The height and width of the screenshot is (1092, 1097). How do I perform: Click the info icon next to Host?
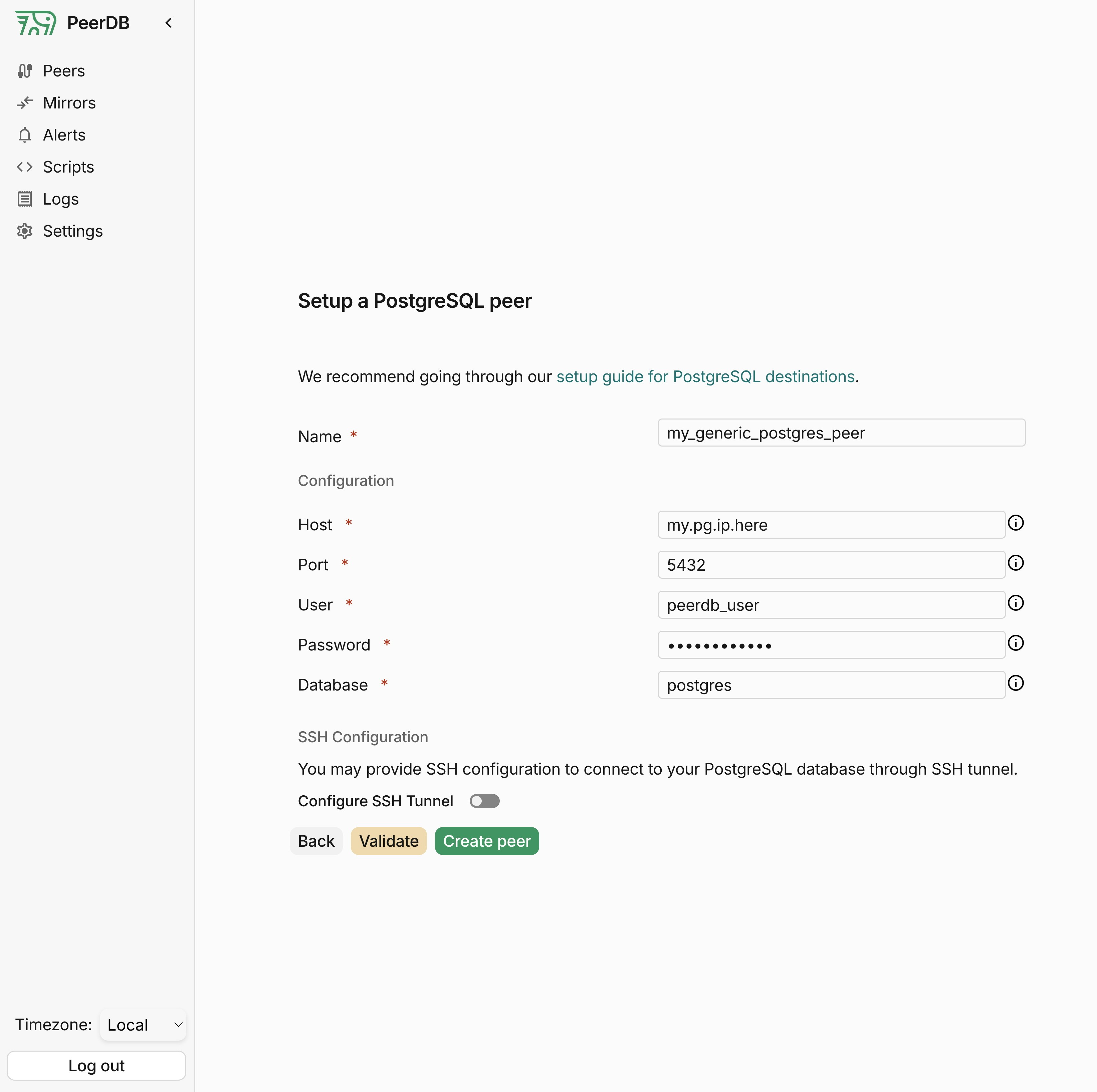click(1015, 523)
